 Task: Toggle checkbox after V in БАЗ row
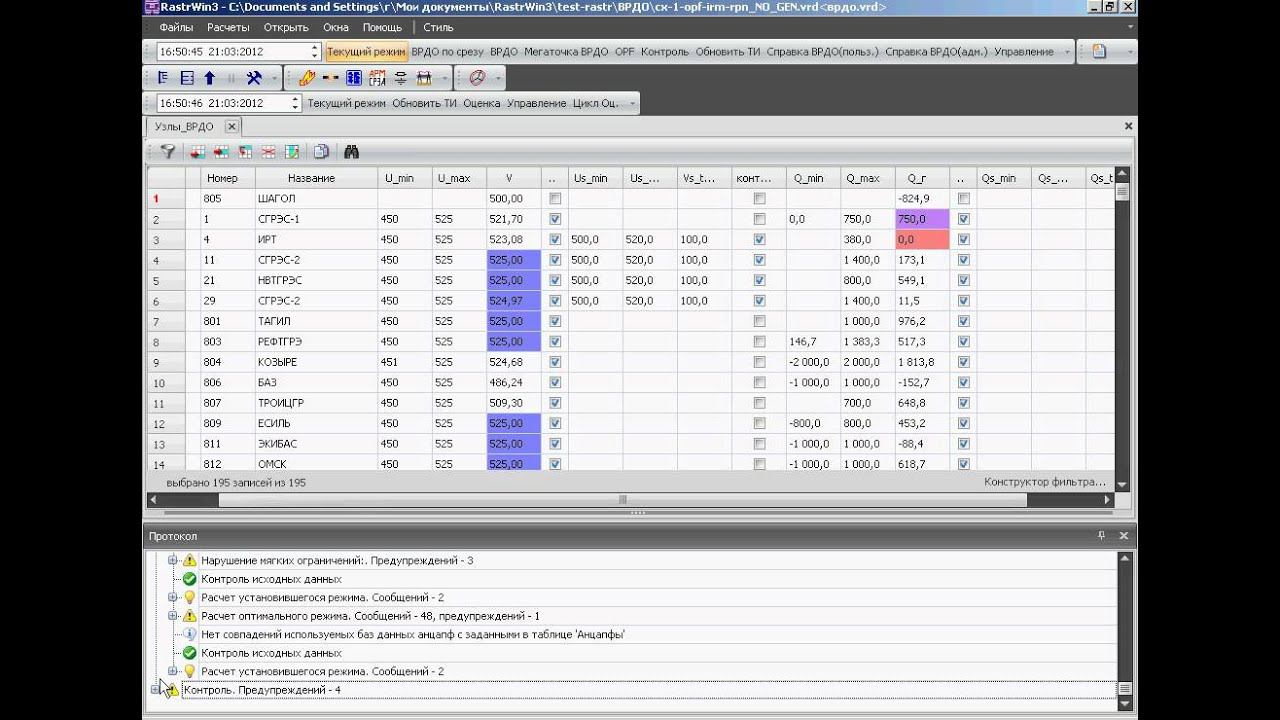click(555, 383)
